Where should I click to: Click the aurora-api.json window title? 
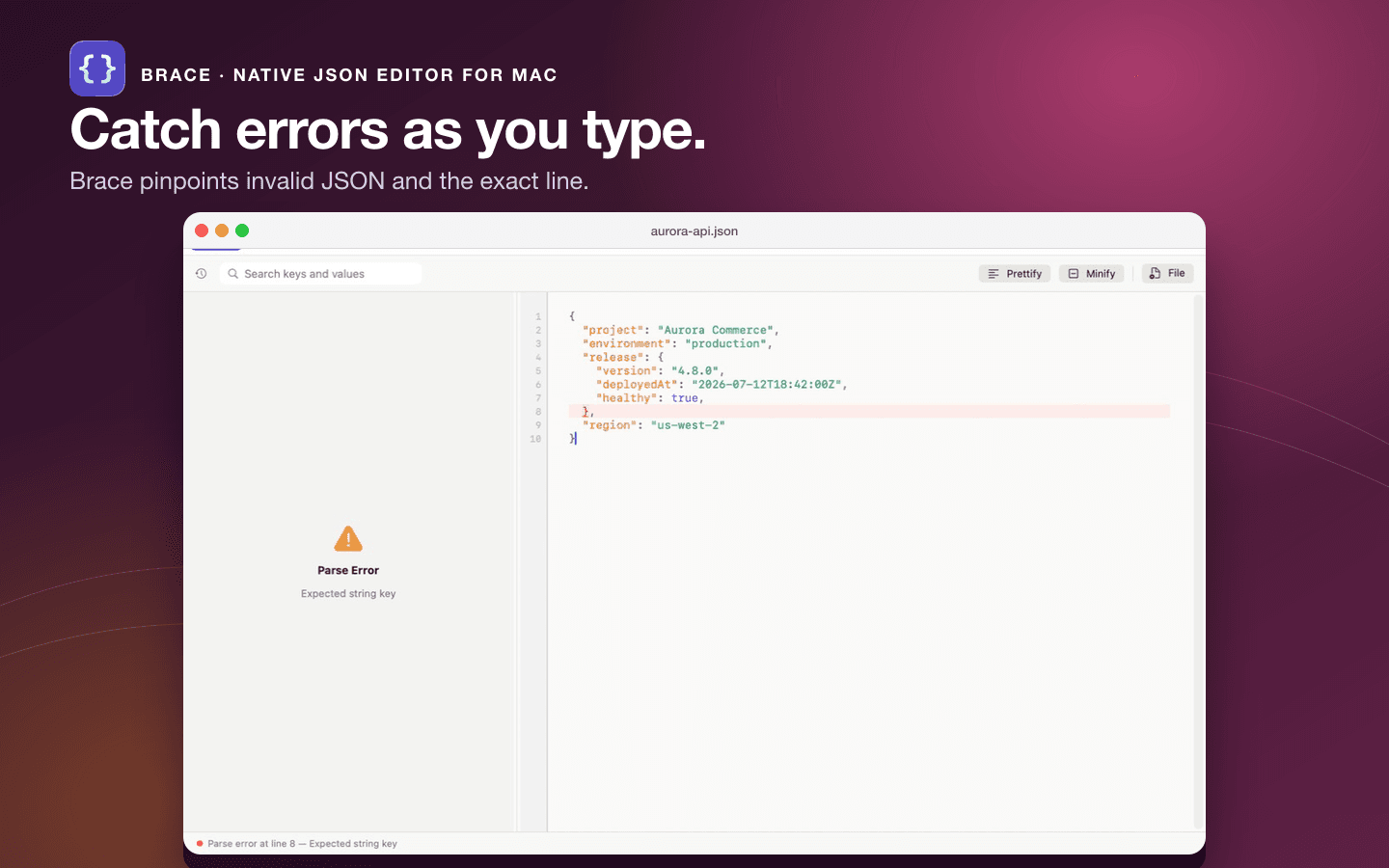[x=694, y=231]
